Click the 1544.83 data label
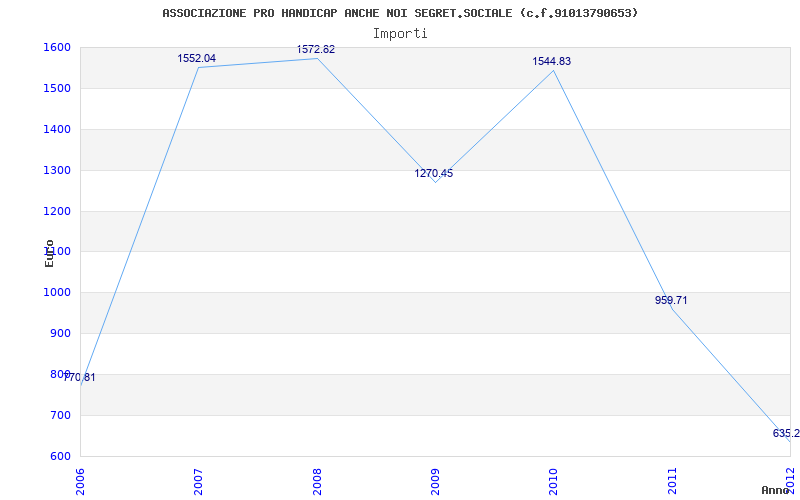800x500 pixels. [x=552, y=62]
